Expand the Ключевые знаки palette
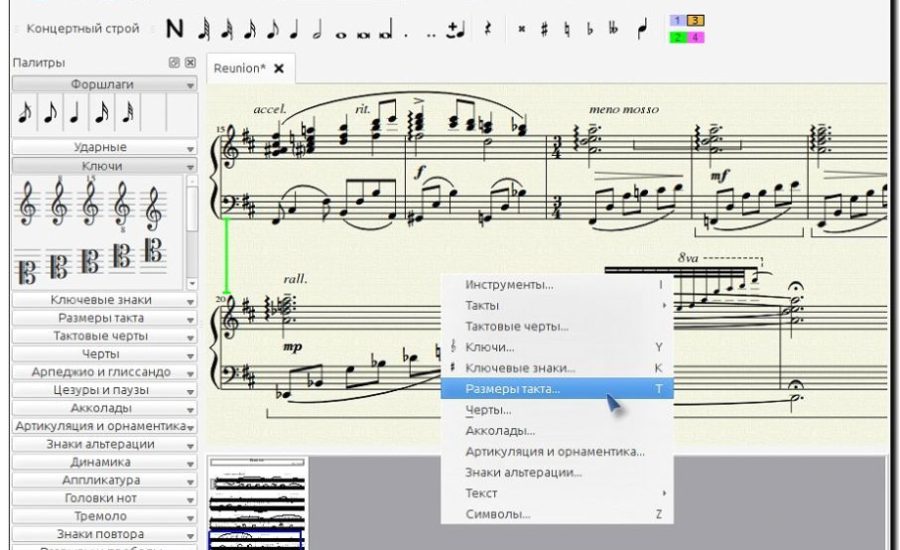This screenshot has width=900, height=550. [104, 300]
